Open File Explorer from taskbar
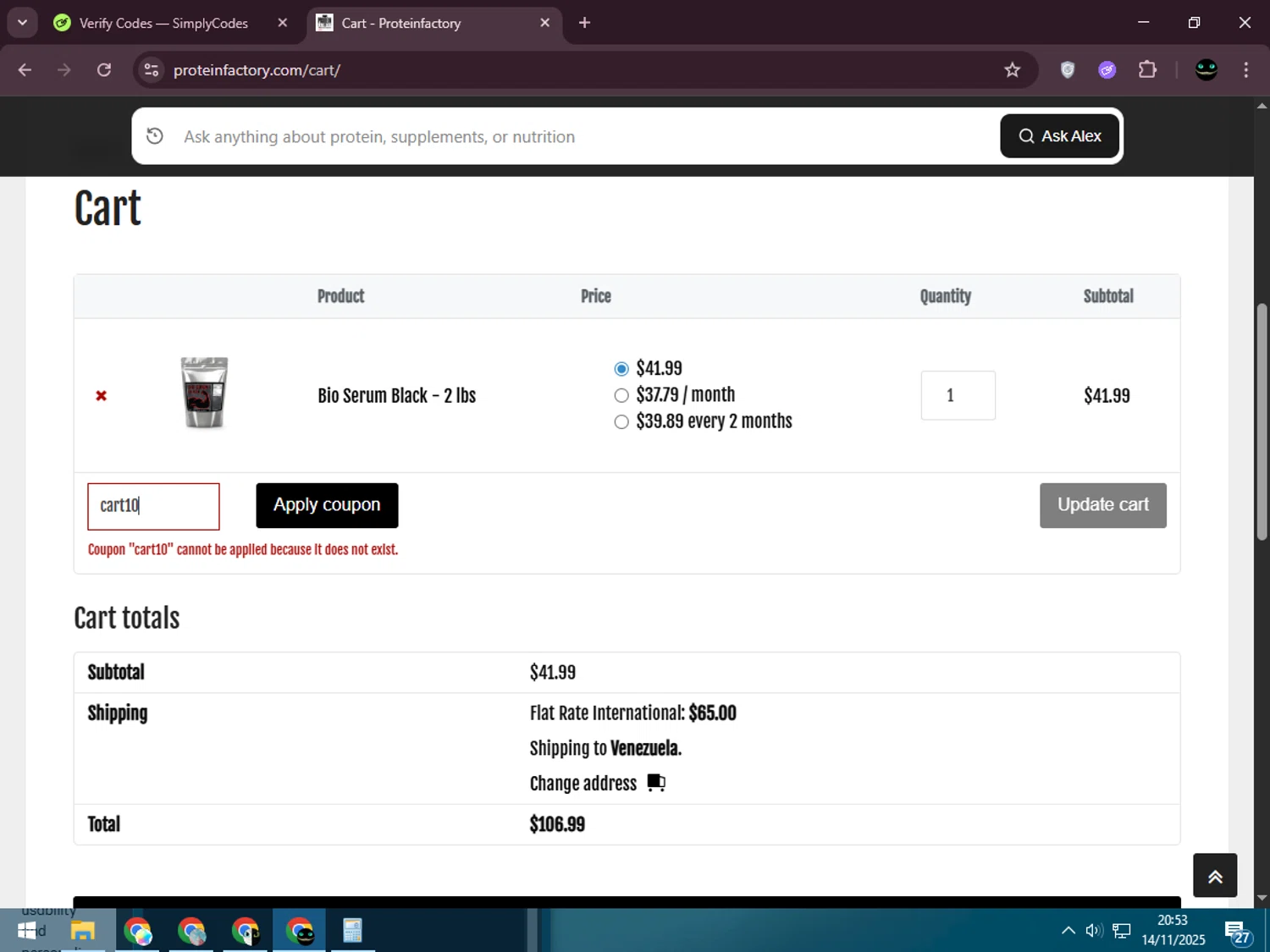 pyautogui.click(x=82, y=931)
